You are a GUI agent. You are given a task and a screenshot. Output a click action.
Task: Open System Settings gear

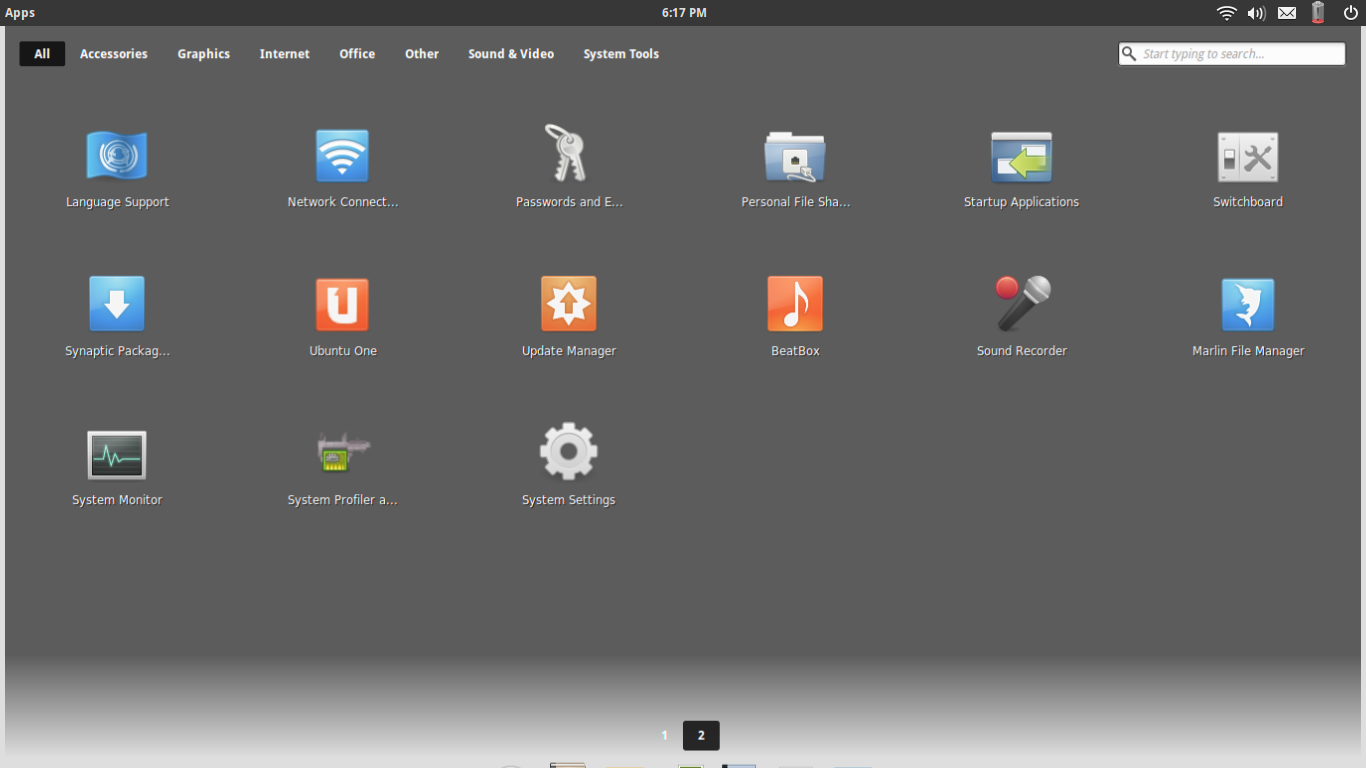click(x=568, y=452)
